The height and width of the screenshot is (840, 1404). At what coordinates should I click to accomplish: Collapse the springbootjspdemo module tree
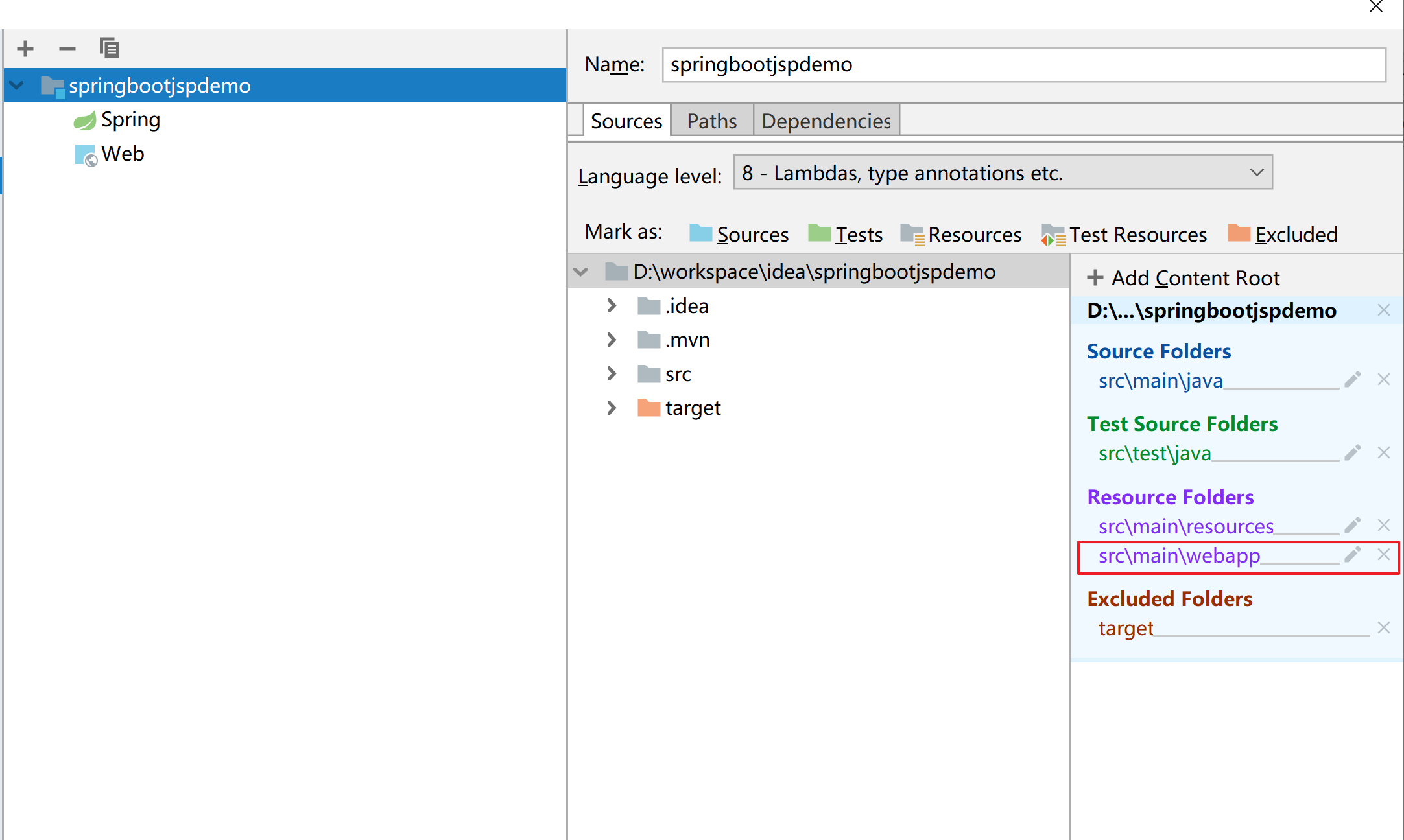(x=18, y=85)
